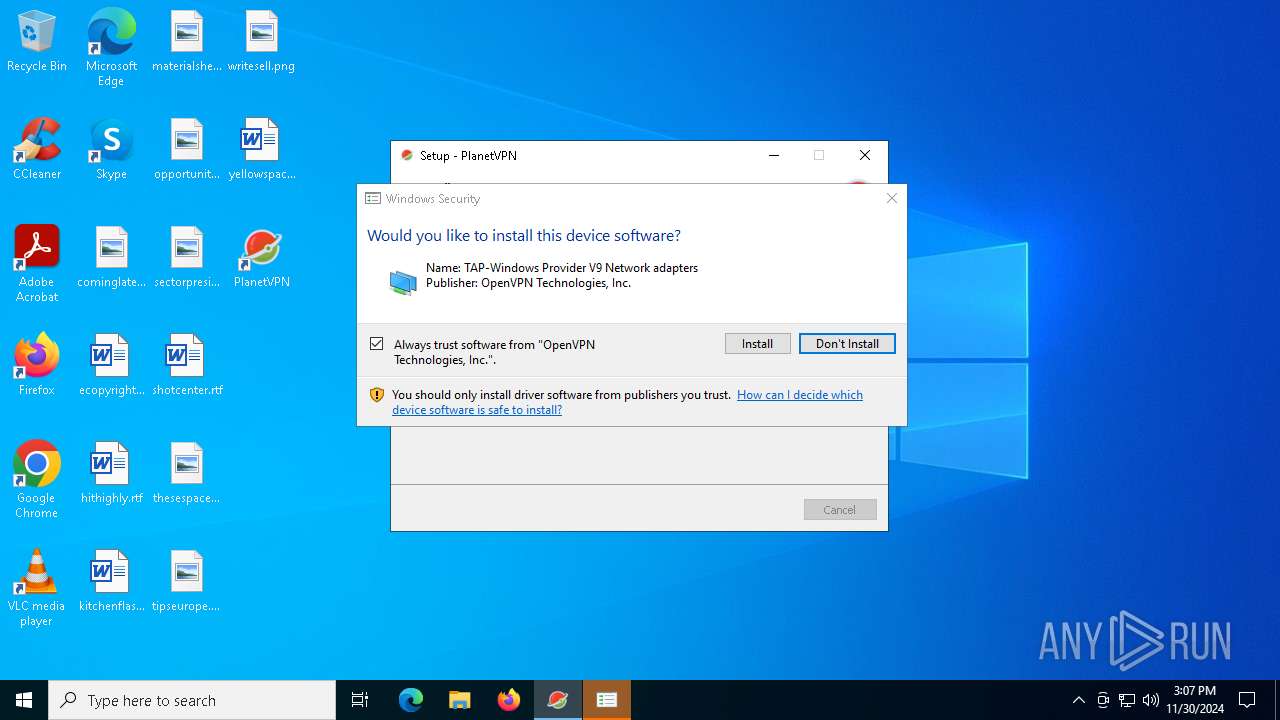Open Task View on the taskbar
Viewport: 1280px width, 720px height.
pyautogui.click(x=360, y=700)
